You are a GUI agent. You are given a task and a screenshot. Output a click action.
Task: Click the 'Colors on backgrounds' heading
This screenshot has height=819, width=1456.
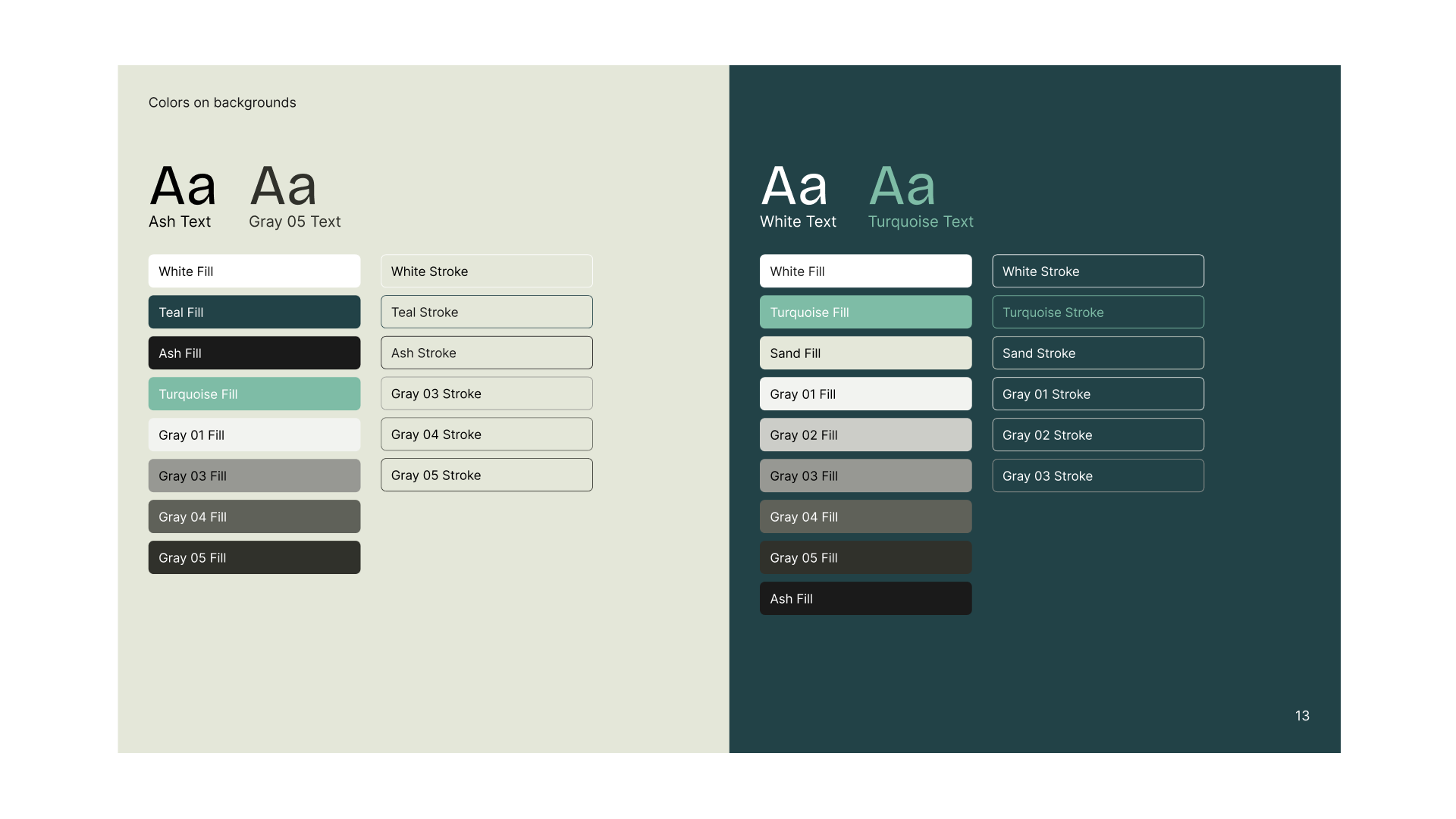(222, 102)
